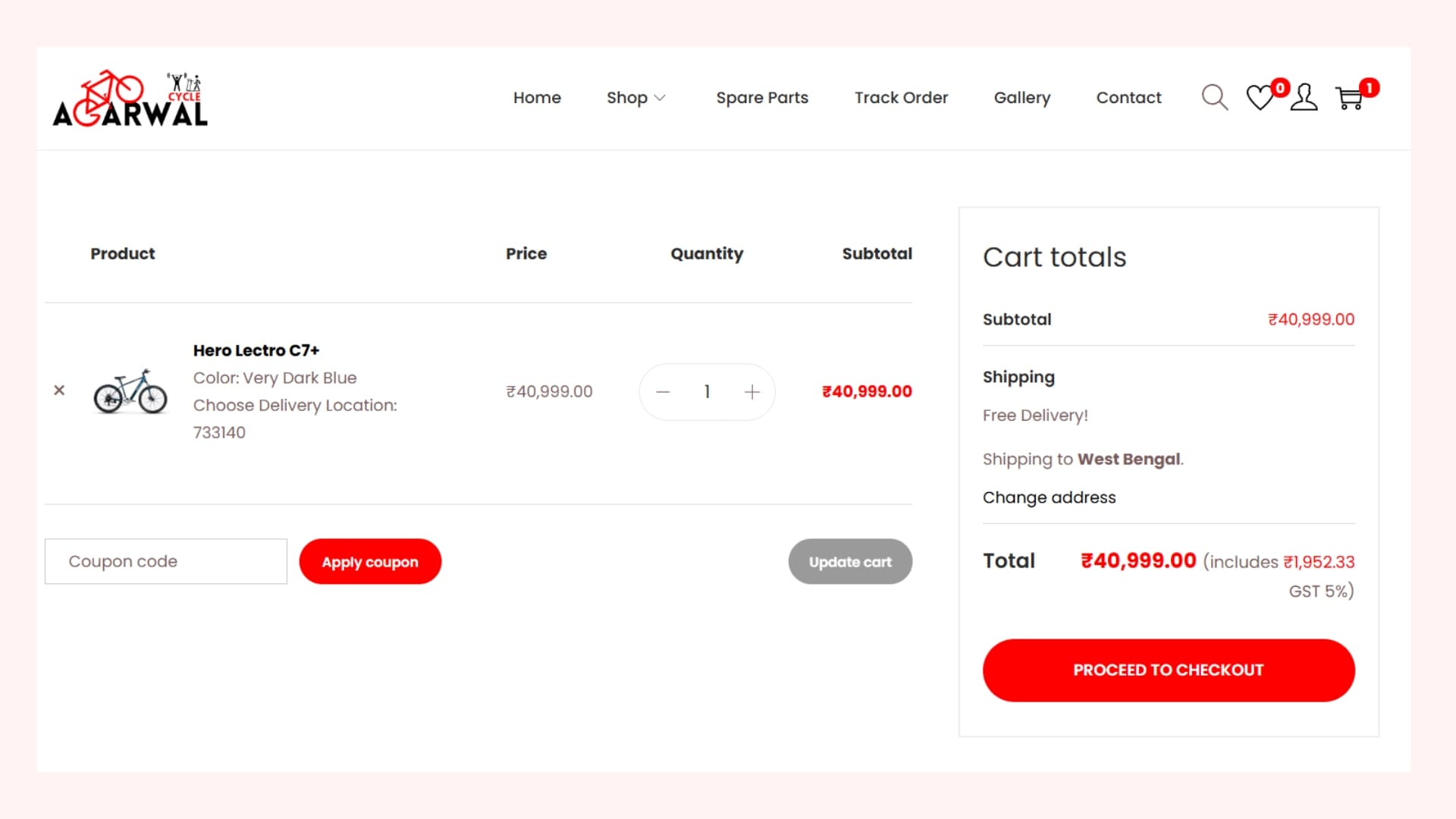Open the shopping cart icon
1456x819 pixels.
pyautogui.click(x=1350, y=98)
